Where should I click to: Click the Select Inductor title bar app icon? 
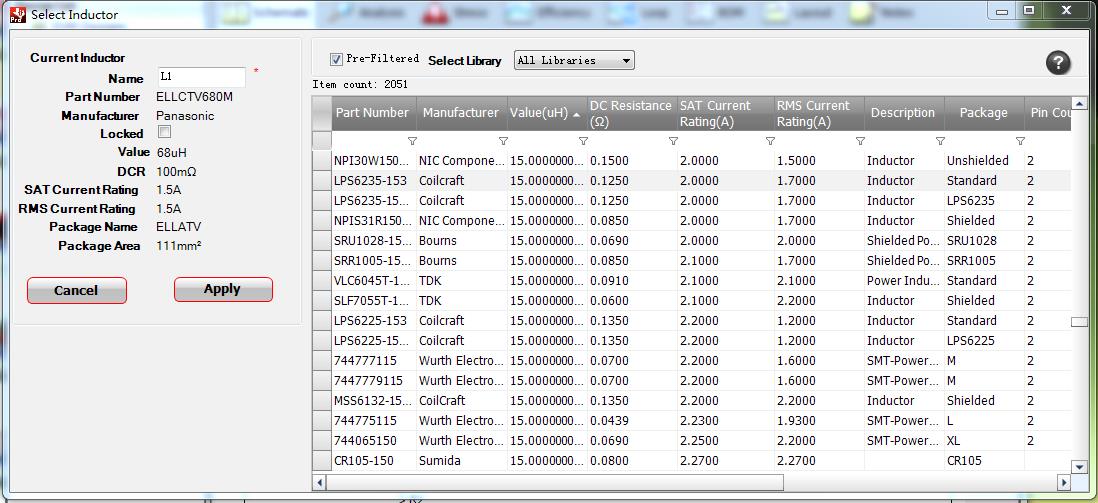pos(17,15)
